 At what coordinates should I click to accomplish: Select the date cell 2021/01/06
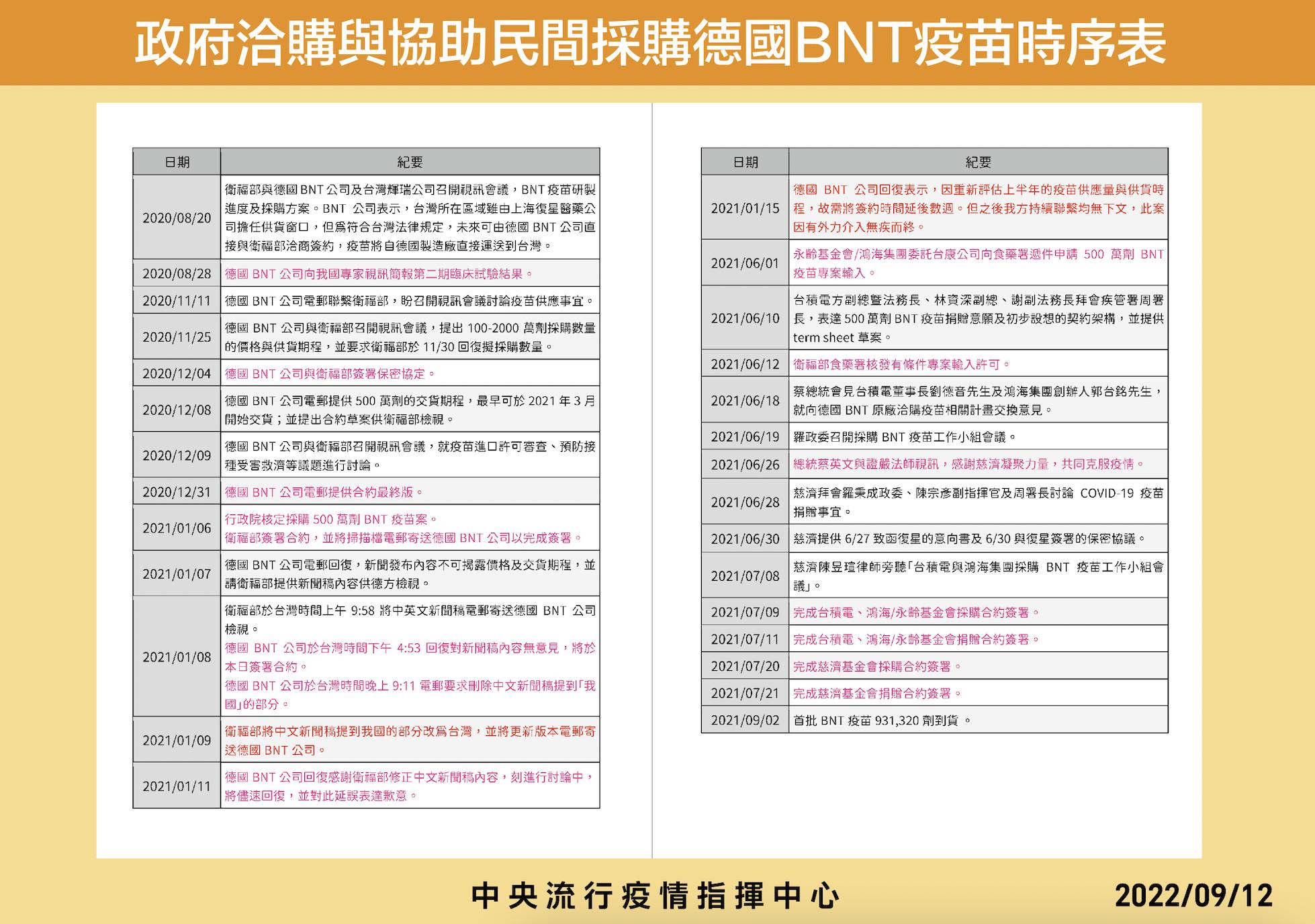coord(177,528)
